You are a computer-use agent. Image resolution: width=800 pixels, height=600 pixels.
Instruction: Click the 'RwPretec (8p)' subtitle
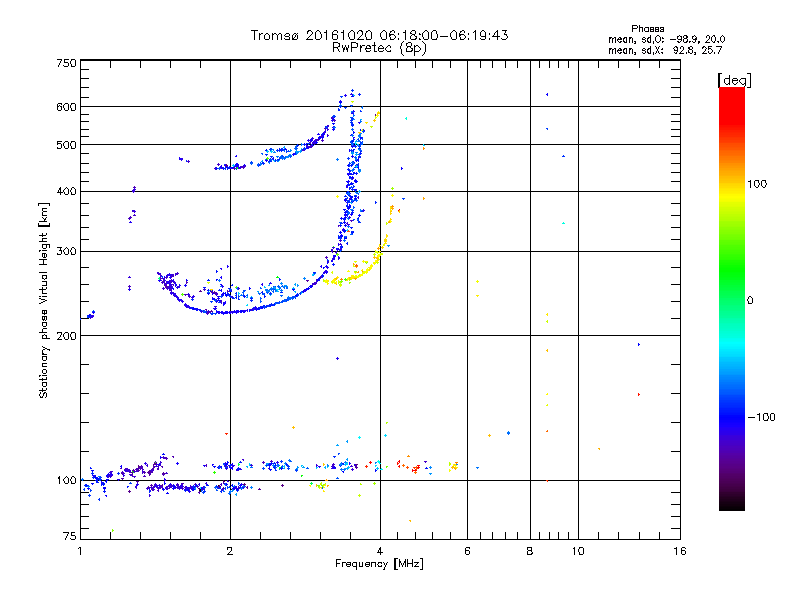click(x=379, y=48)
